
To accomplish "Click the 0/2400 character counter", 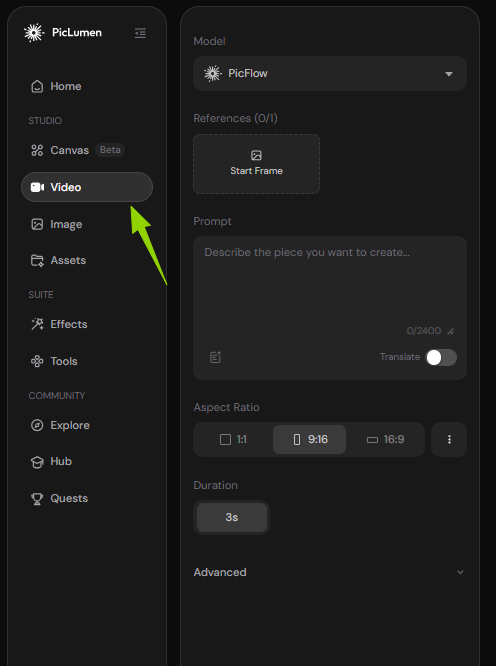I will [x=424, y=331].
